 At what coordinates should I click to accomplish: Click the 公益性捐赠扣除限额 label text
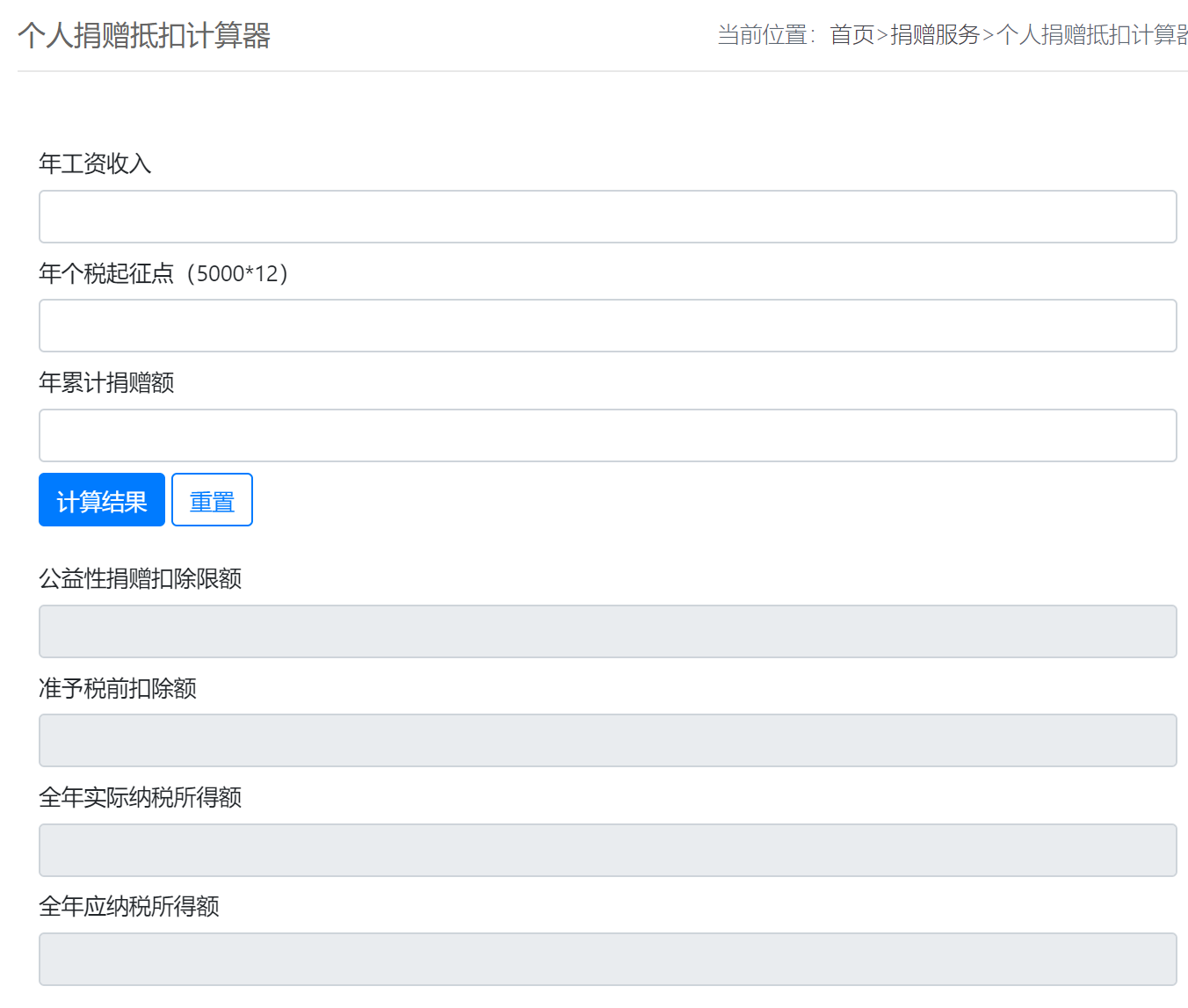coord(140,578)
